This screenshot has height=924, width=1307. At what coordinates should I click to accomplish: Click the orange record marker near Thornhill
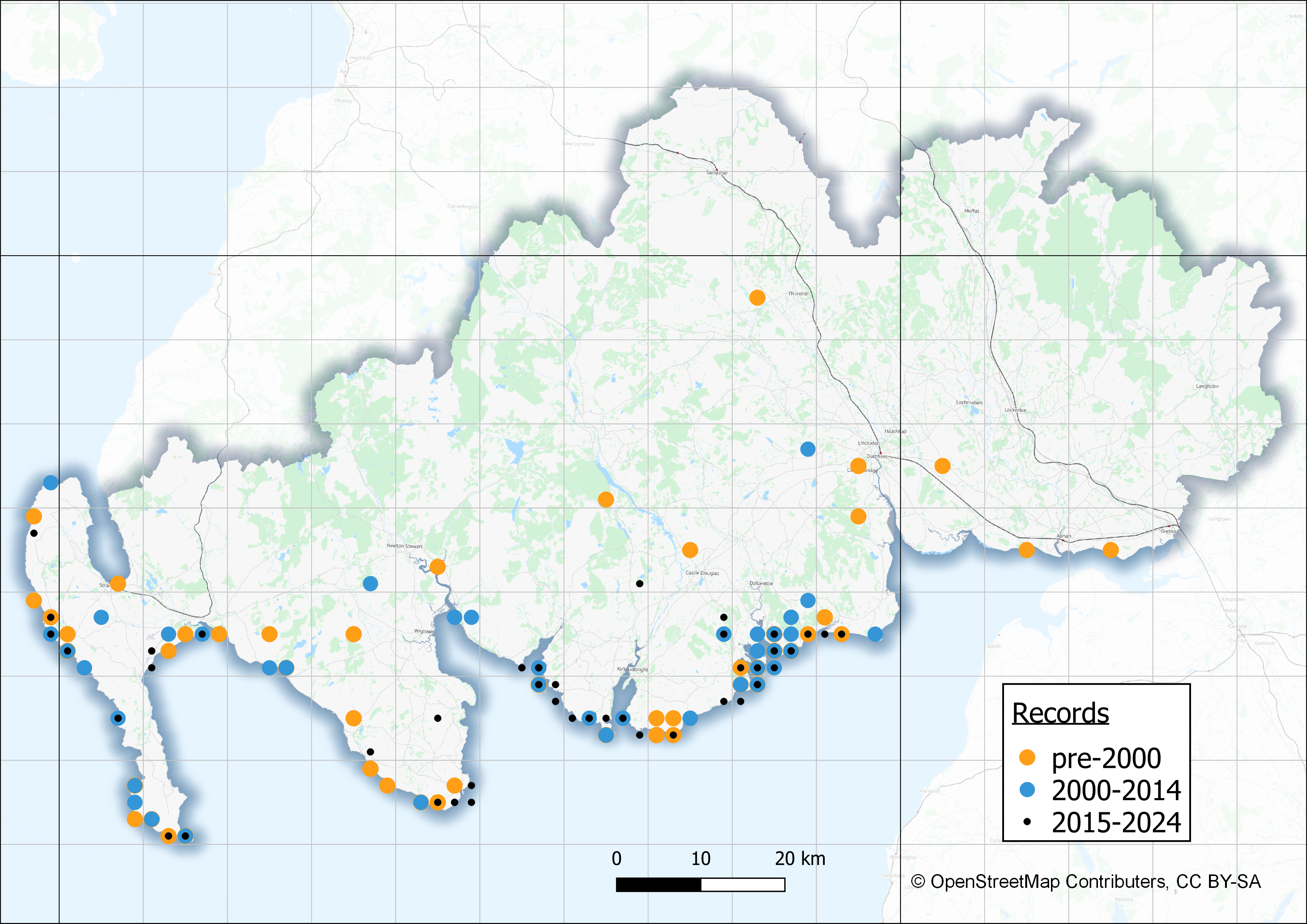click(757, 298)
